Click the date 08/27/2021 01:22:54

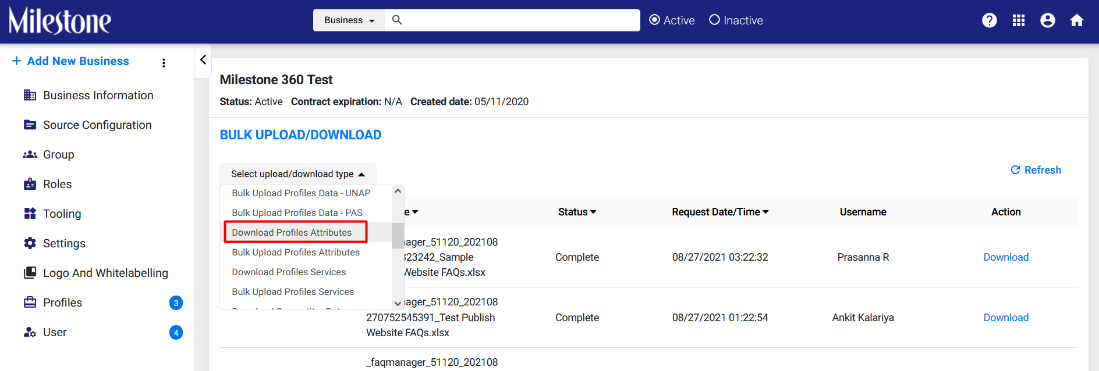click(720, 318)
